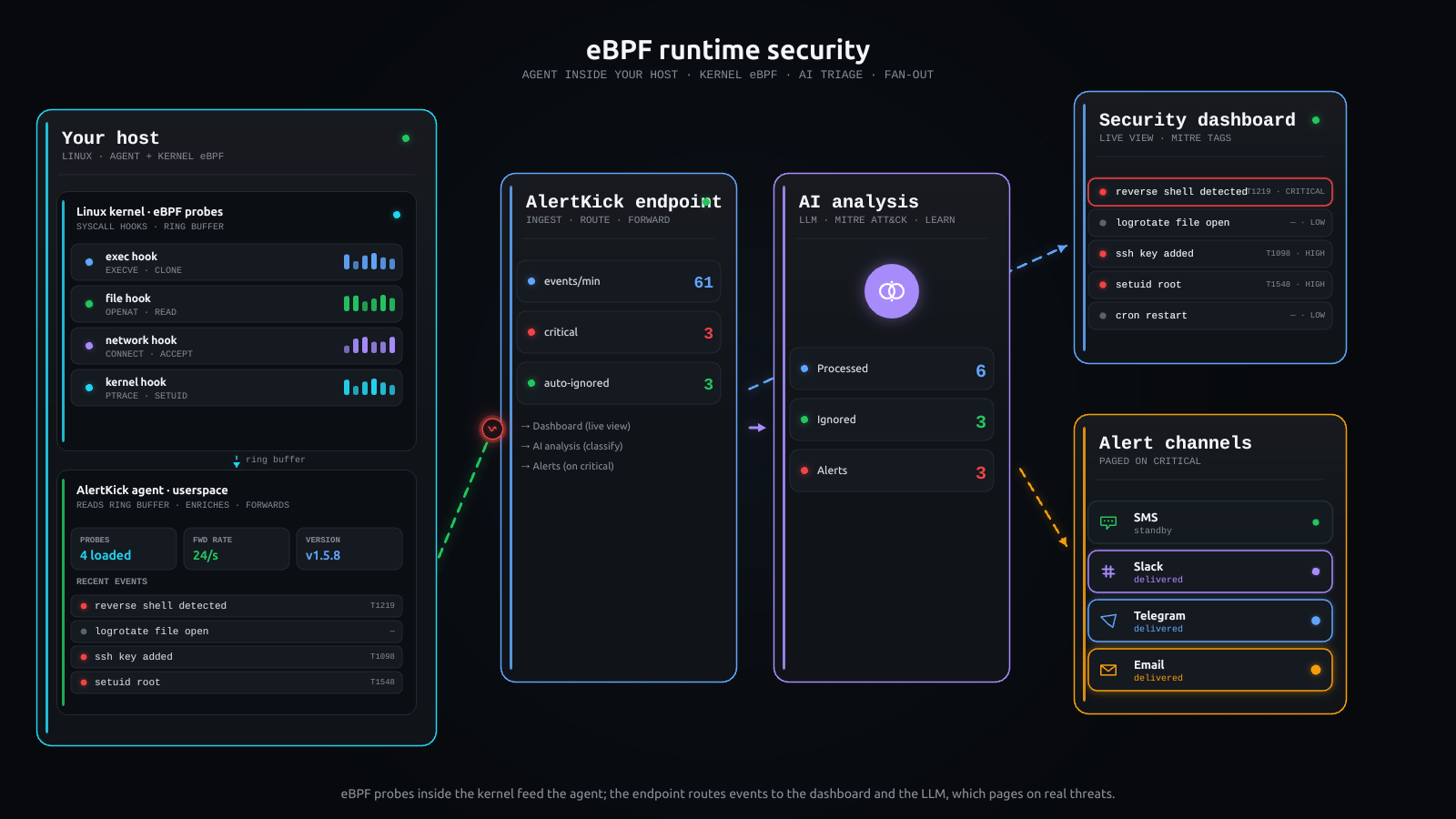This screenshot has width=1456, height=819.
Task: Click the Alerts (on critical) route line
Action: pyautogui.click(x=567, y=466)
